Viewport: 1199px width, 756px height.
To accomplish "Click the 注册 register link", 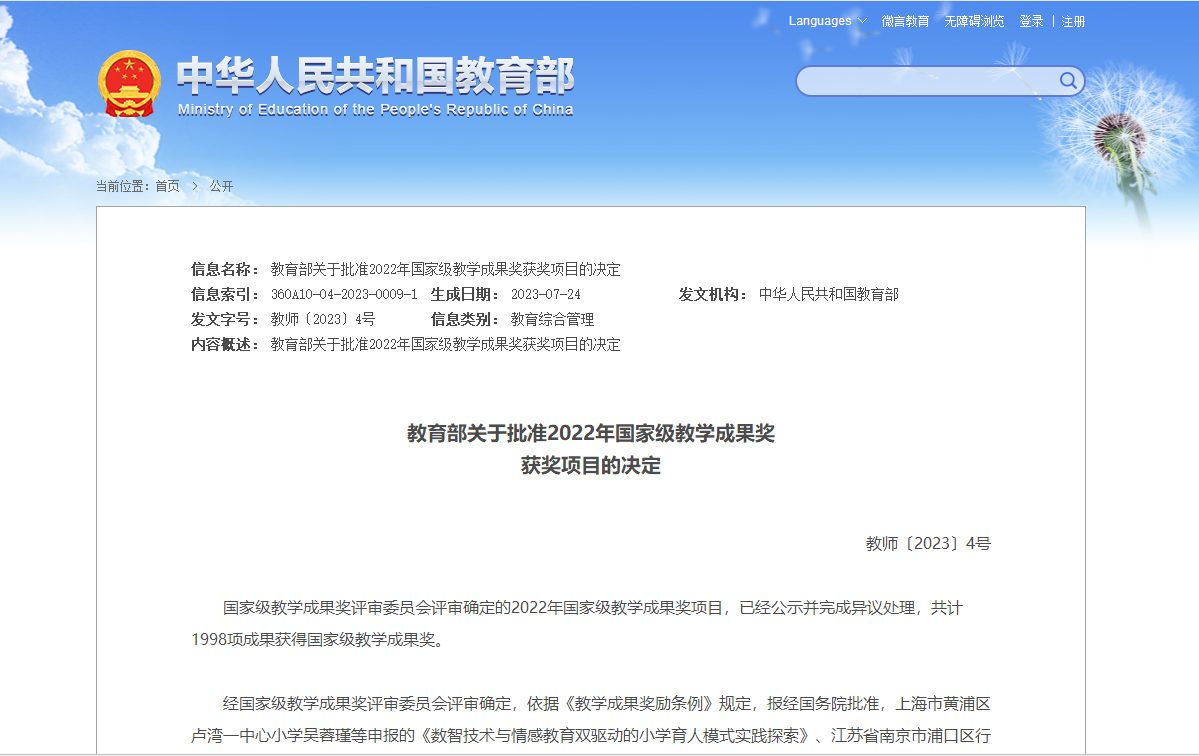I will [x=1073, y=21].
